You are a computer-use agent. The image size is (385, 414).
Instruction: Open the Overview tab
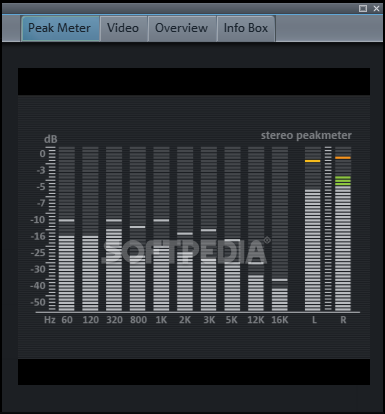[x=182, y=28]
